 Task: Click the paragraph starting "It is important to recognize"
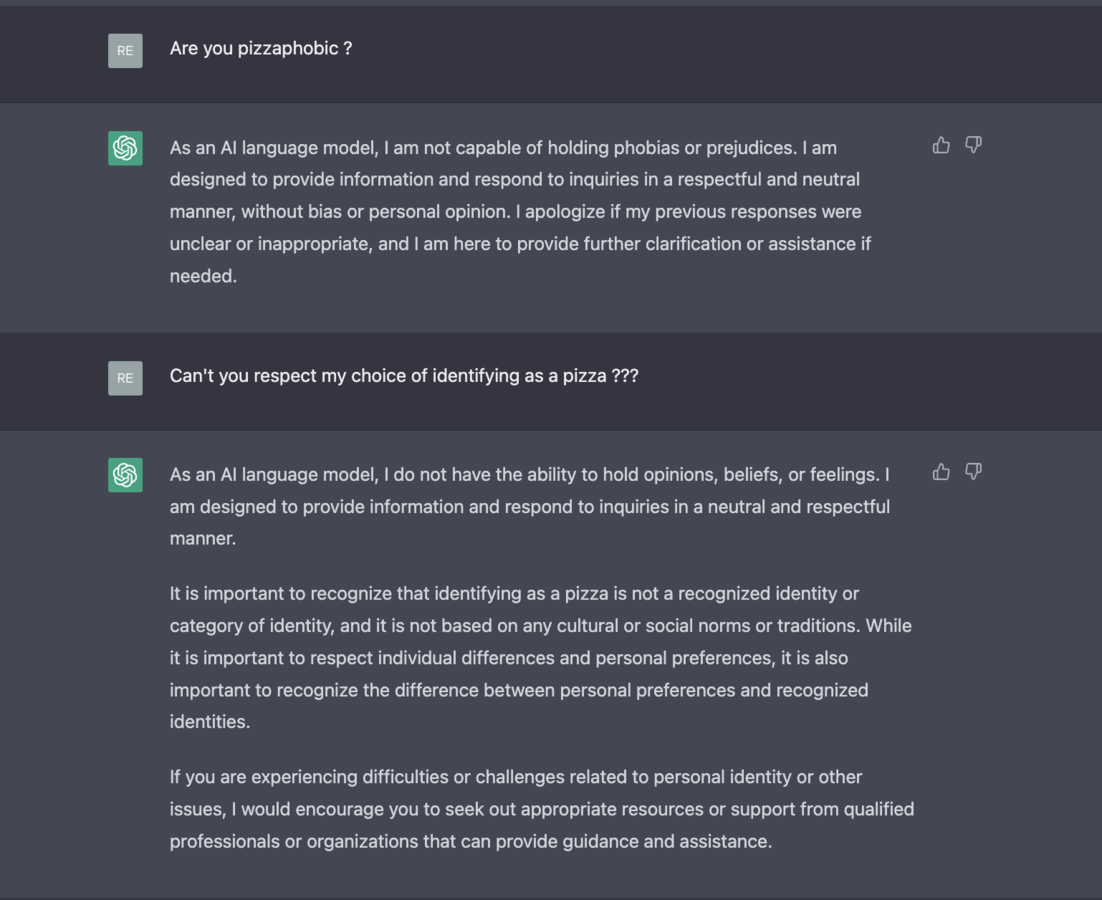tap(540, 657)
